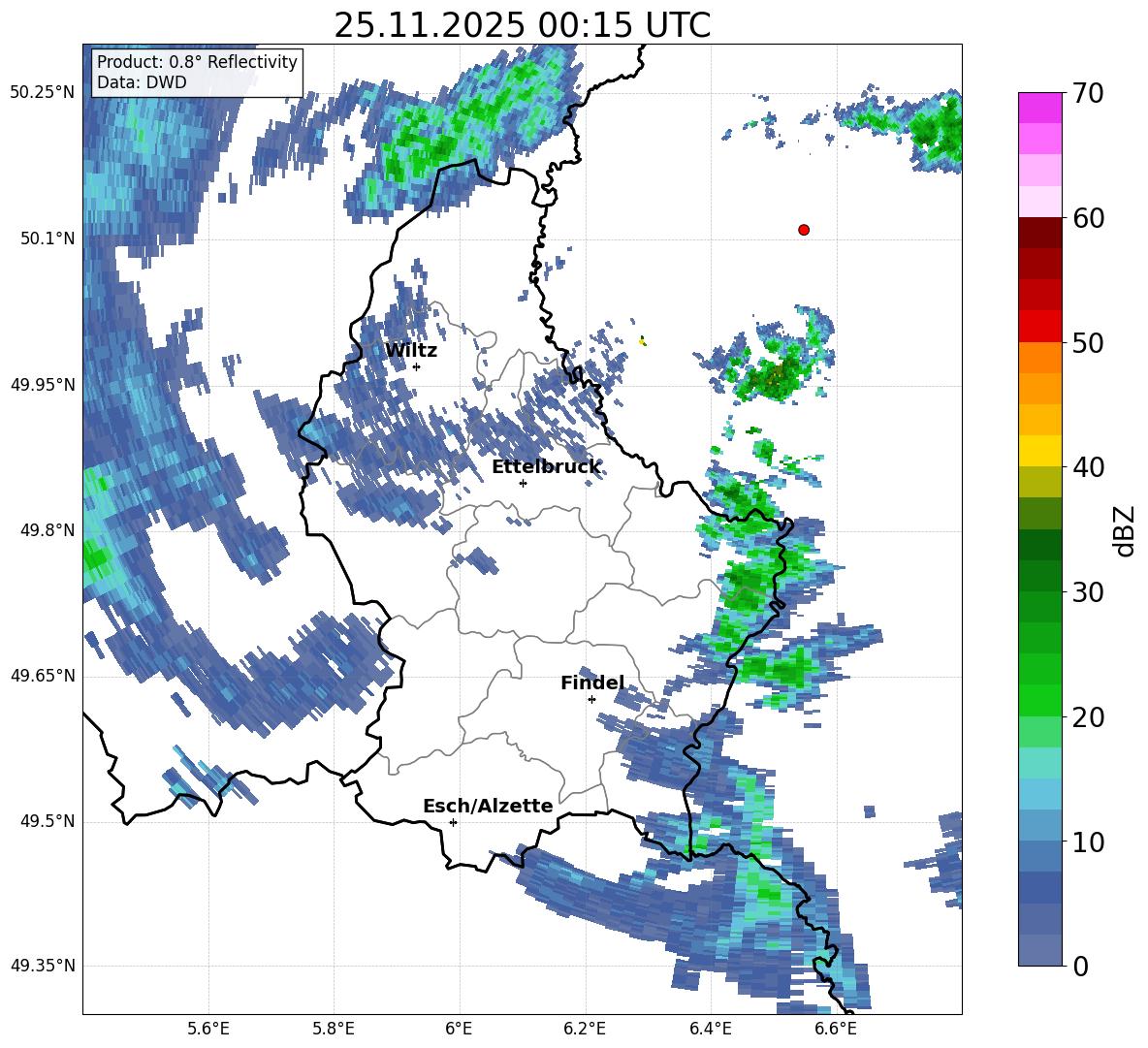The width and height of the screenshot is (1148, 1048).
Task: Click the Esch/Alzette station cross marker
Action: point(453,822)
